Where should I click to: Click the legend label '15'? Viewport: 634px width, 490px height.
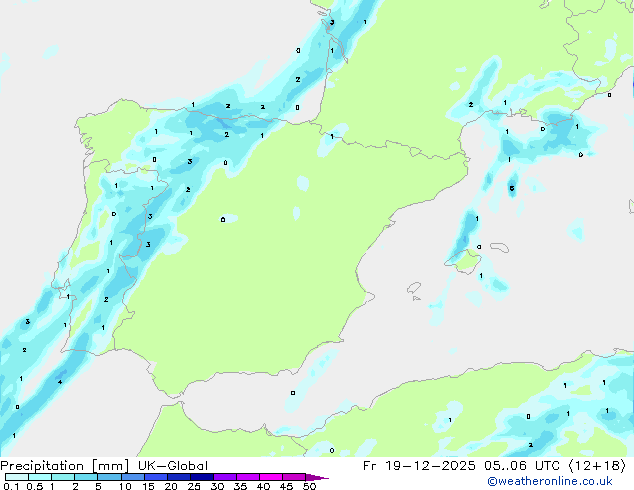(x=148, y=486)
